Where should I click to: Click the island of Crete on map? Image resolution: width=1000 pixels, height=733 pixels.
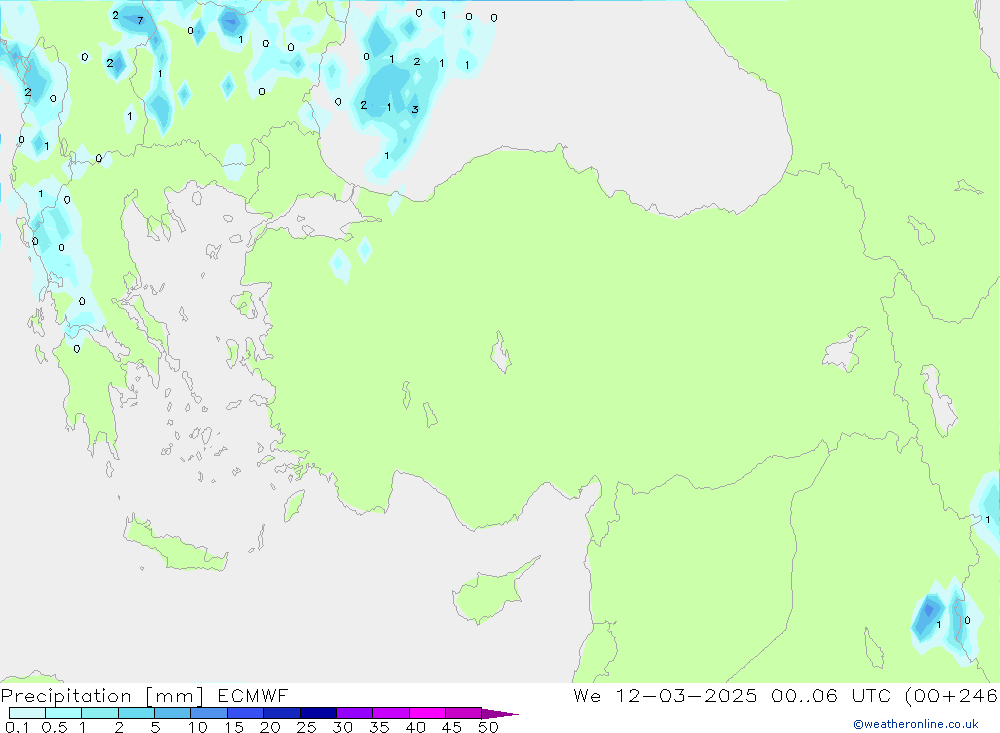(x=175, y=545)
